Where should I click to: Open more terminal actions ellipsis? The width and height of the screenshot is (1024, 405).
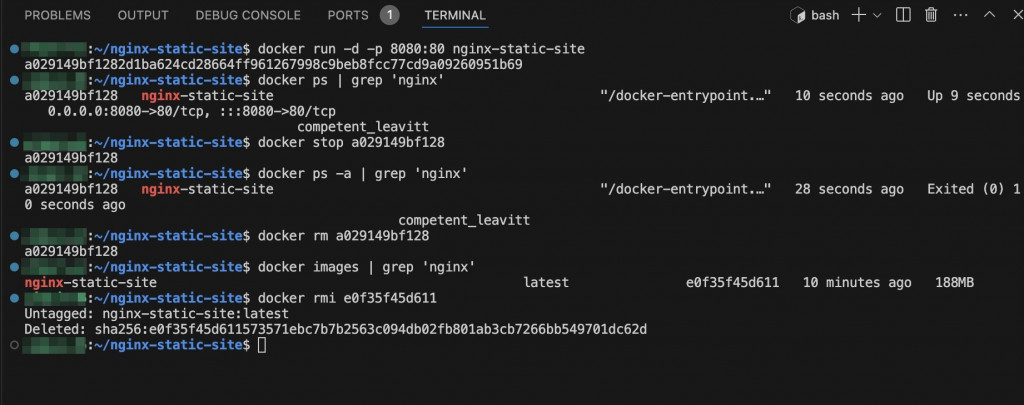click(x=960, y=15)
